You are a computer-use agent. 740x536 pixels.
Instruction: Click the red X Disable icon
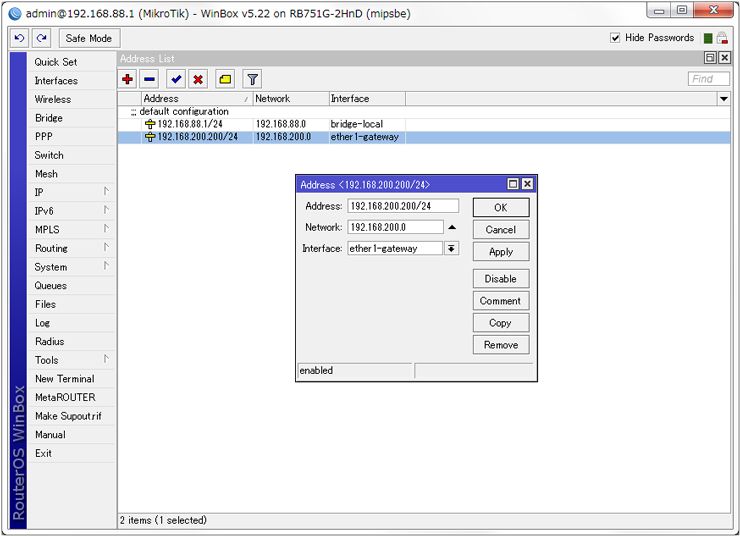198,79
